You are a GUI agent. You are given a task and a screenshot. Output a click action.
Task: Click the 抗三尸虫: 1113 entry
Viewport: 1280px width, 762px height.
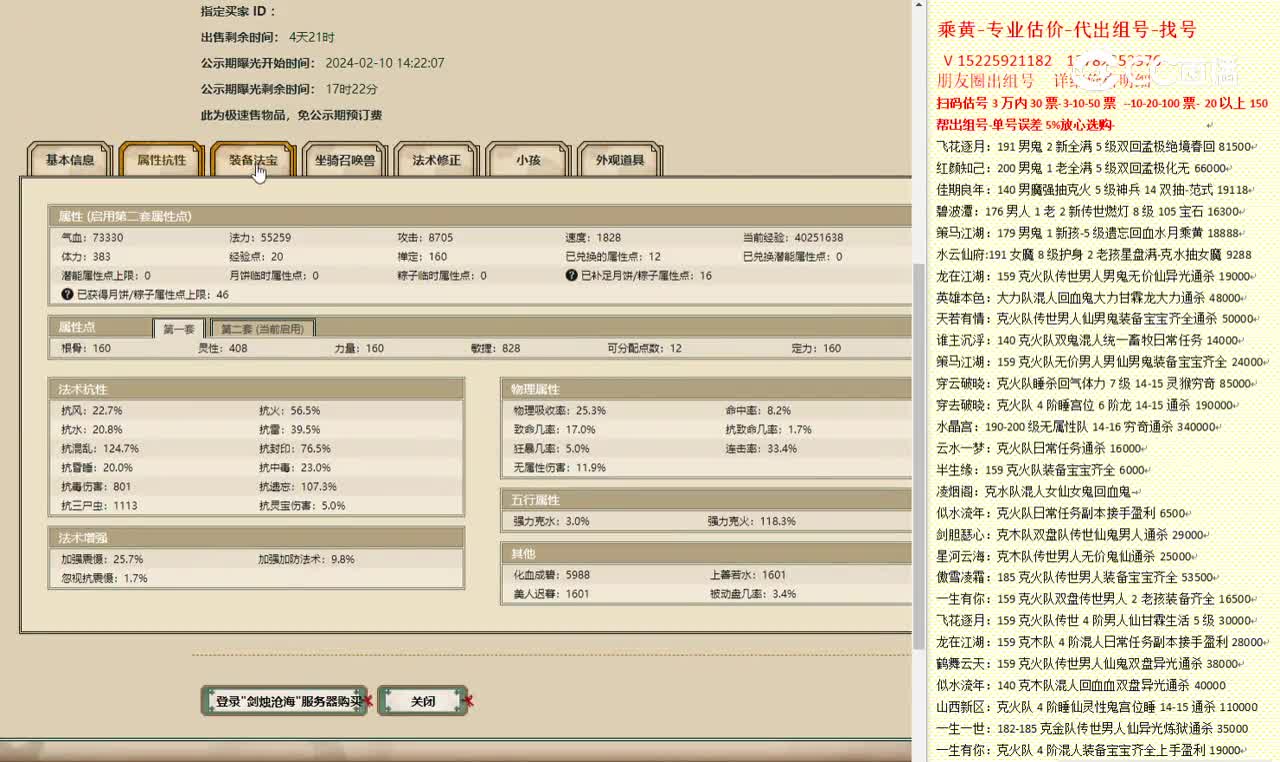point(99,506)
